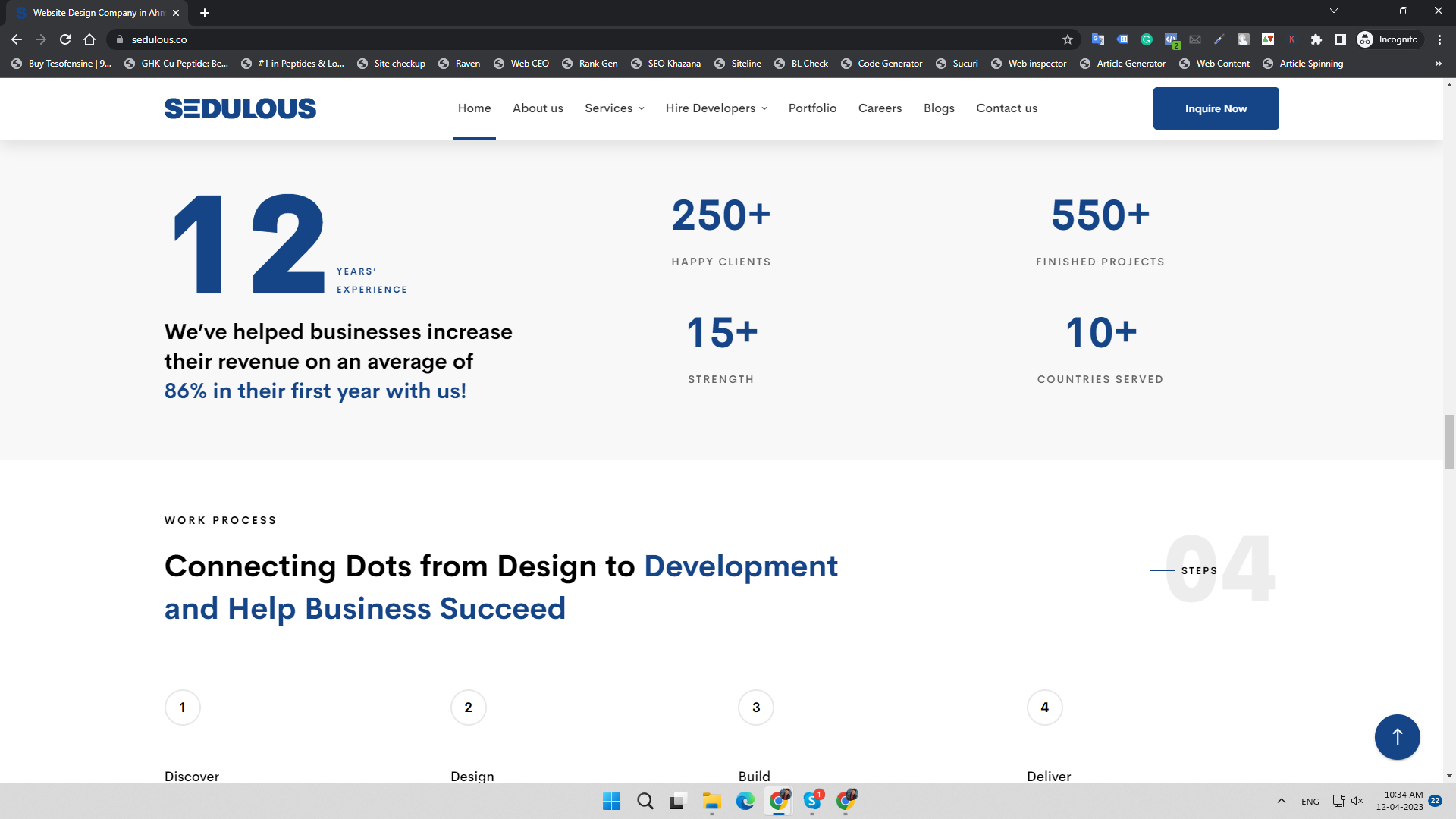Open Task View on the taskbar

[x=678, y=801]
